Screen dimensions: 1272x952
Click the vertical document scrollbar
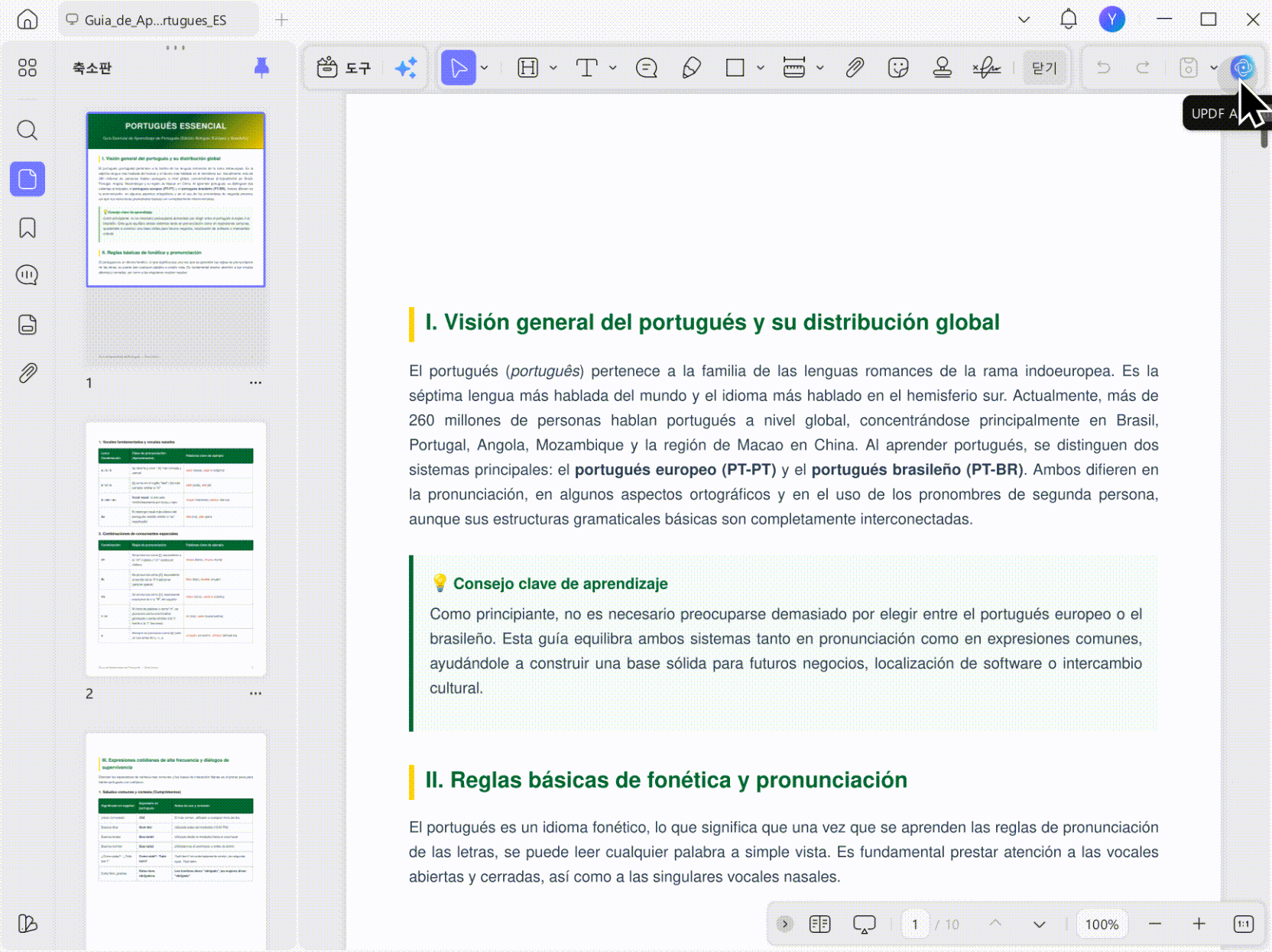[1264, 138]
